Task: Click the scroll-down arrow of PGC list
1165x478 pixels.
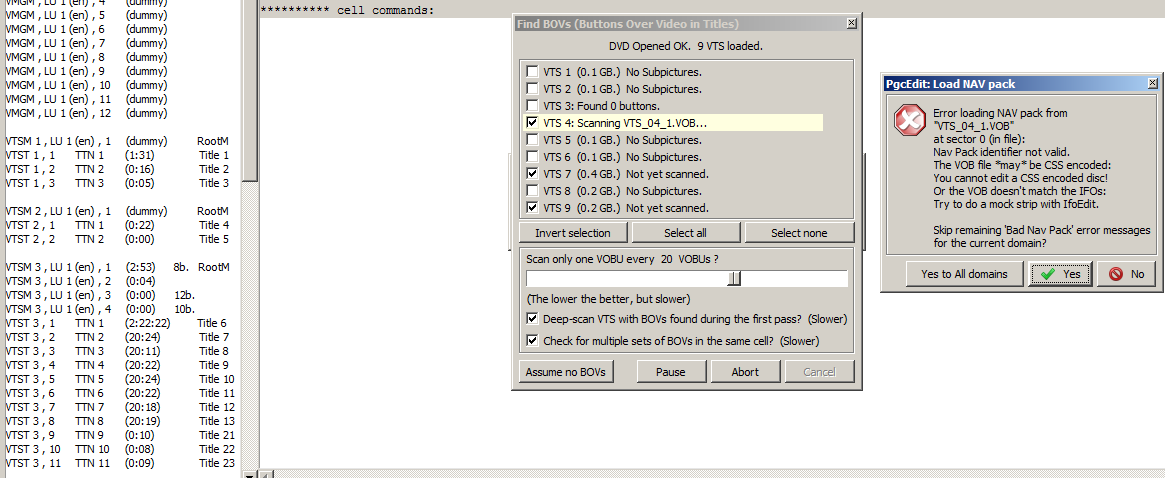Action: (x=251, y=474)
